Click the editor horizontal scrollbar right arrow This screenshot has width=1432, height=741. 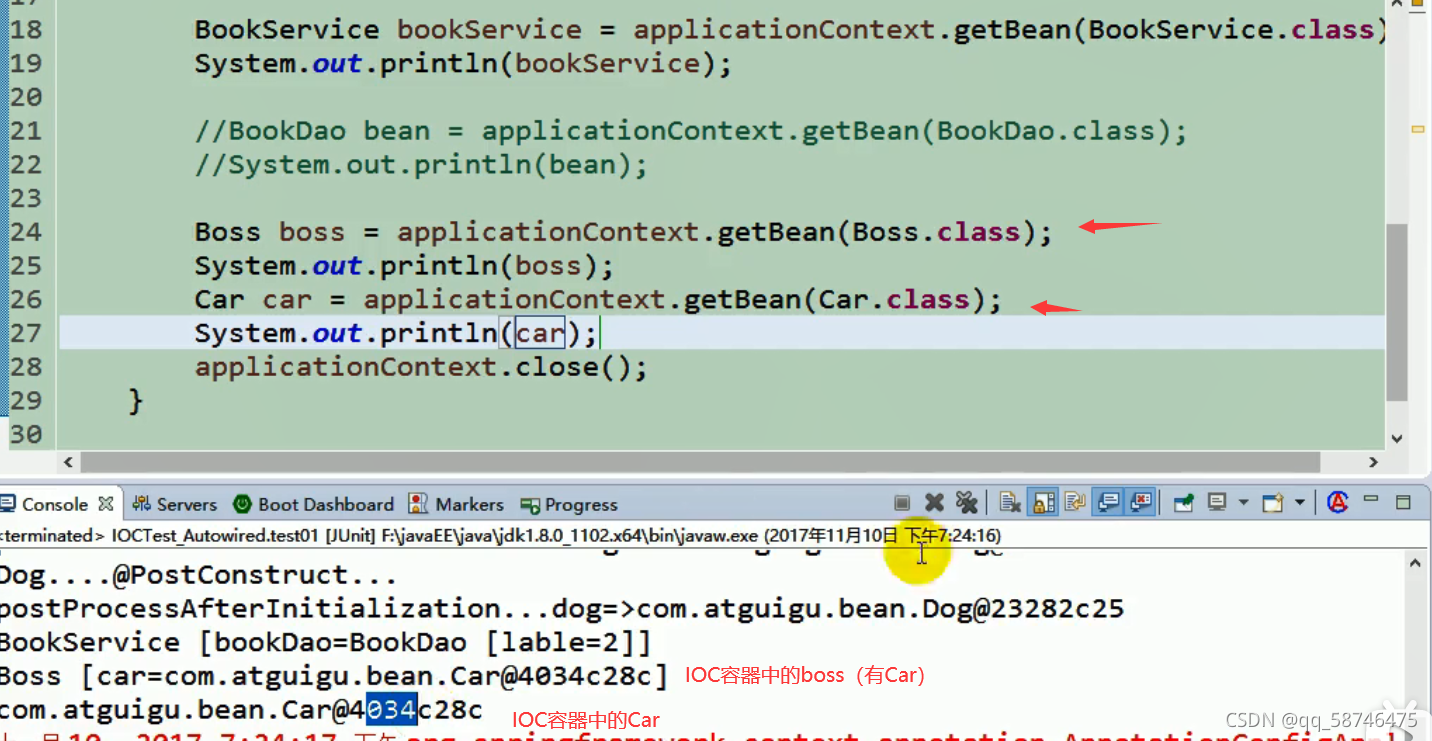1373,462
